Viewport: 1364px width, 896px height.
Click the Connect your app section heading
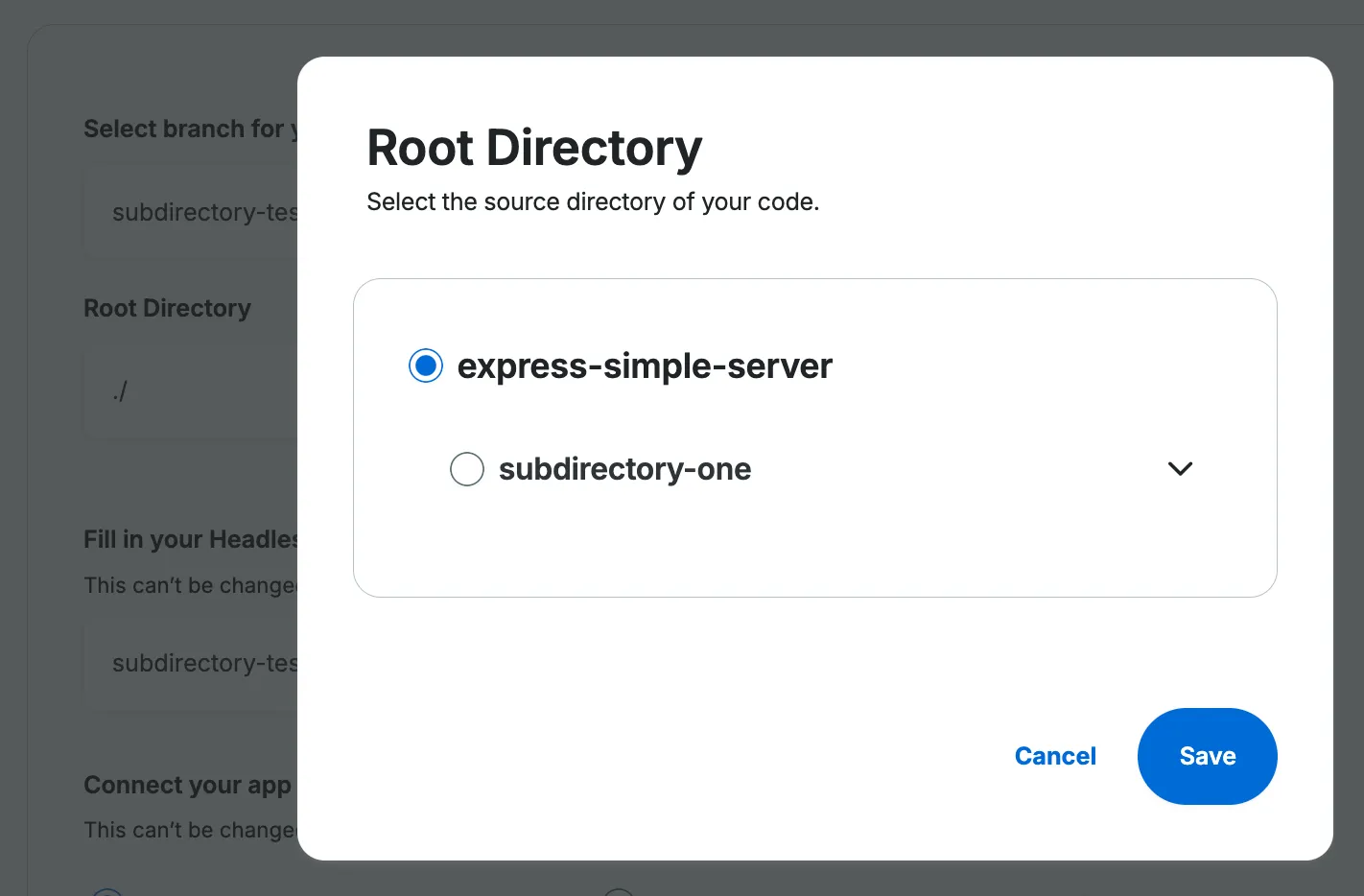click(x=187, y=784)
